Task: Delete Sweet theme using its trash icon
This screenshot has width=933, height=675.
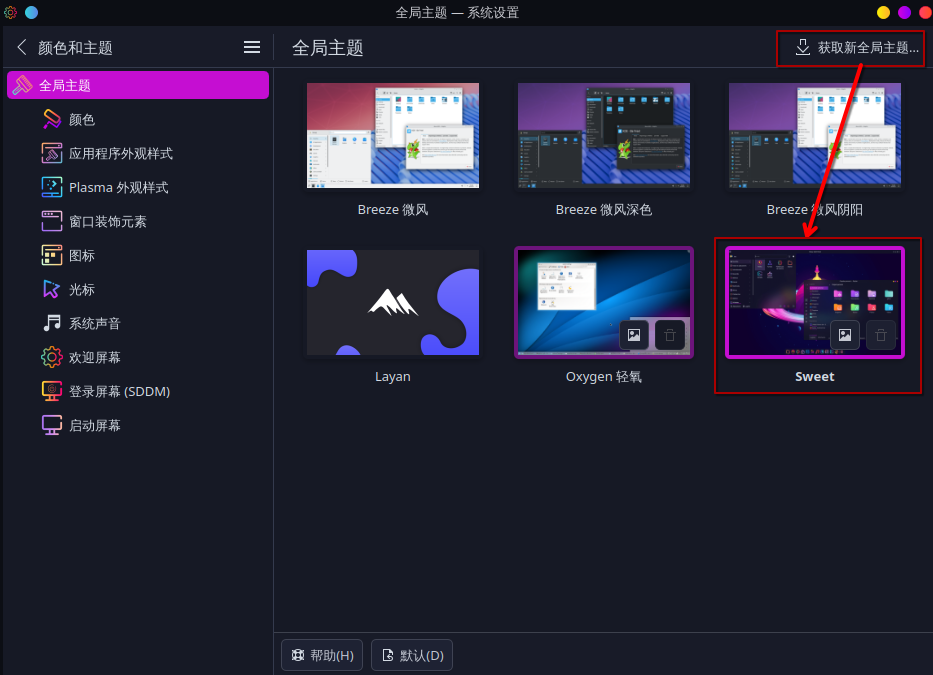Action: [x=880, y=335]
